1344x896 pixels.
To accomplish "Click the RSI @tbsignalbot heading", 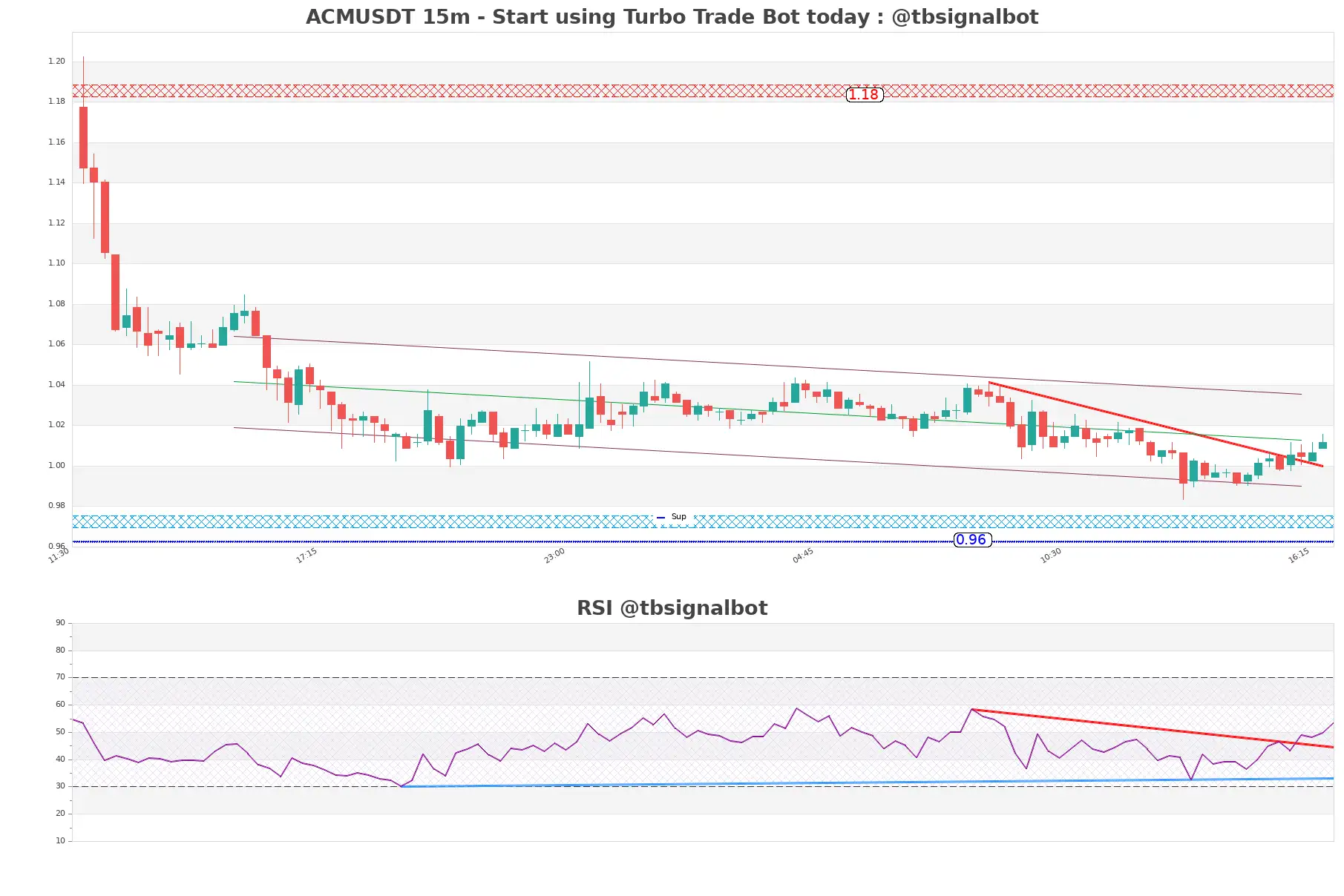I will click(672, 608).
